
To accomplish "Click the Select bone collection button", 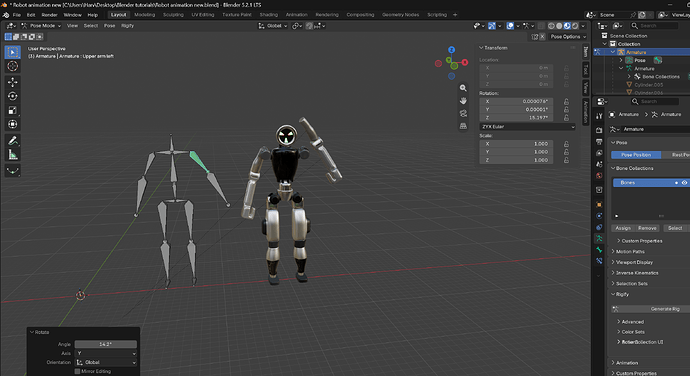I will pyautogui.click(x=675, y=228).
